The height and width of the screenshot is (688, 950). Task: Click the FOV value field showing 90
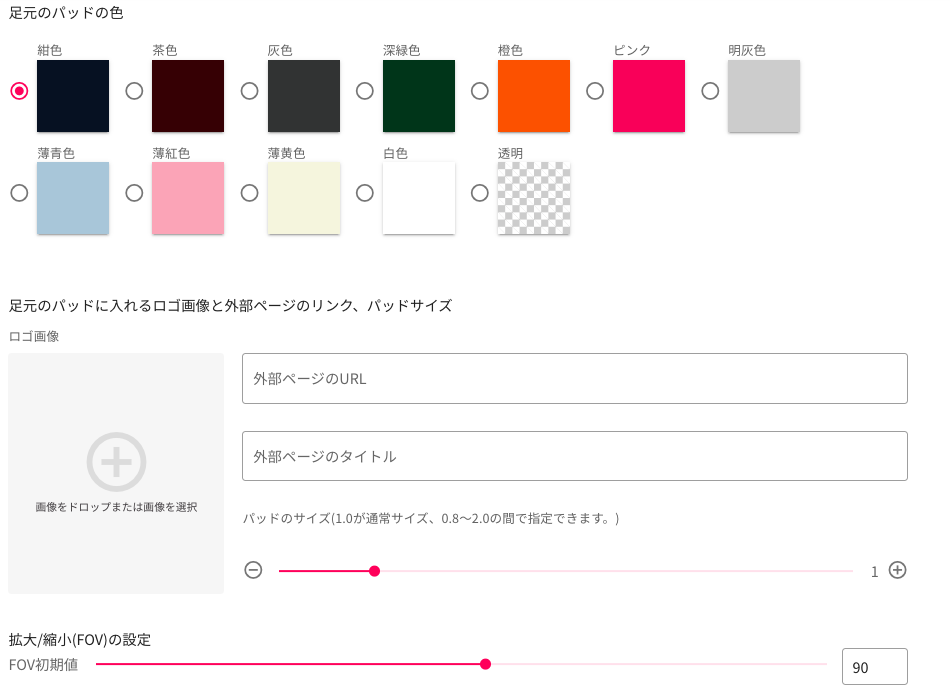point(875,667)
